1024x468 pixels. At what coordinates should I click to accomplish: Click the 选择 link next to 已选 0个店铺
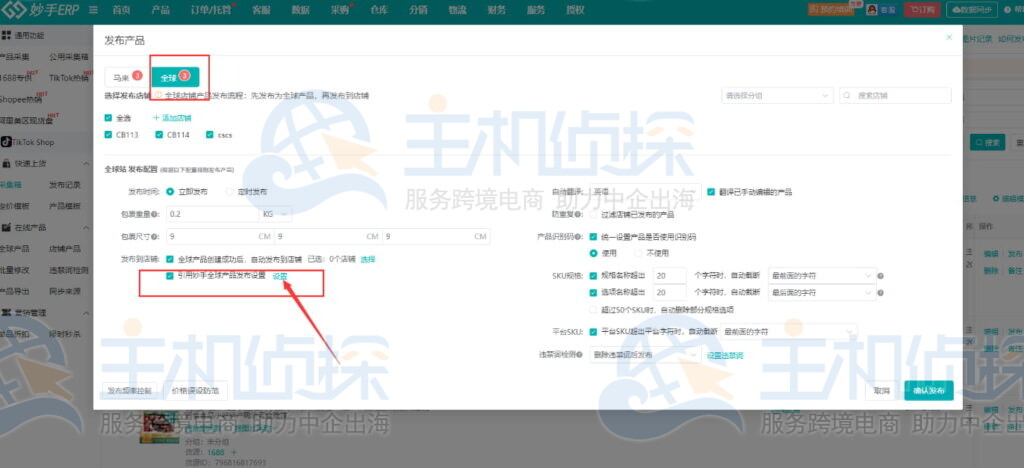pyautogui.click(x=368, y=258)
